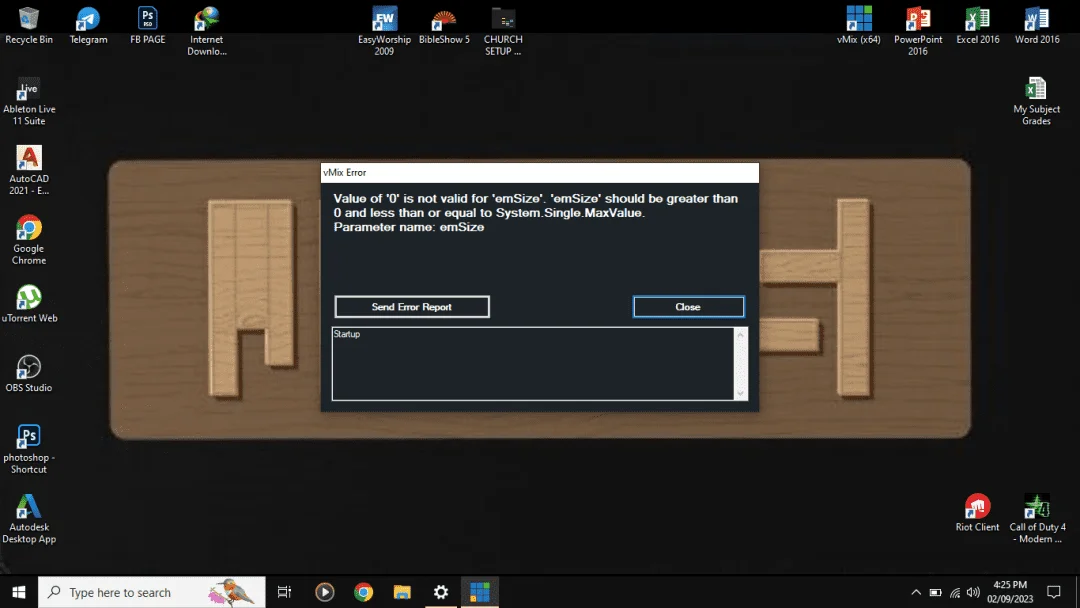Click the error log scrollbar down arrow
This screenshot has height=608, width=1080.
(740, 393)
